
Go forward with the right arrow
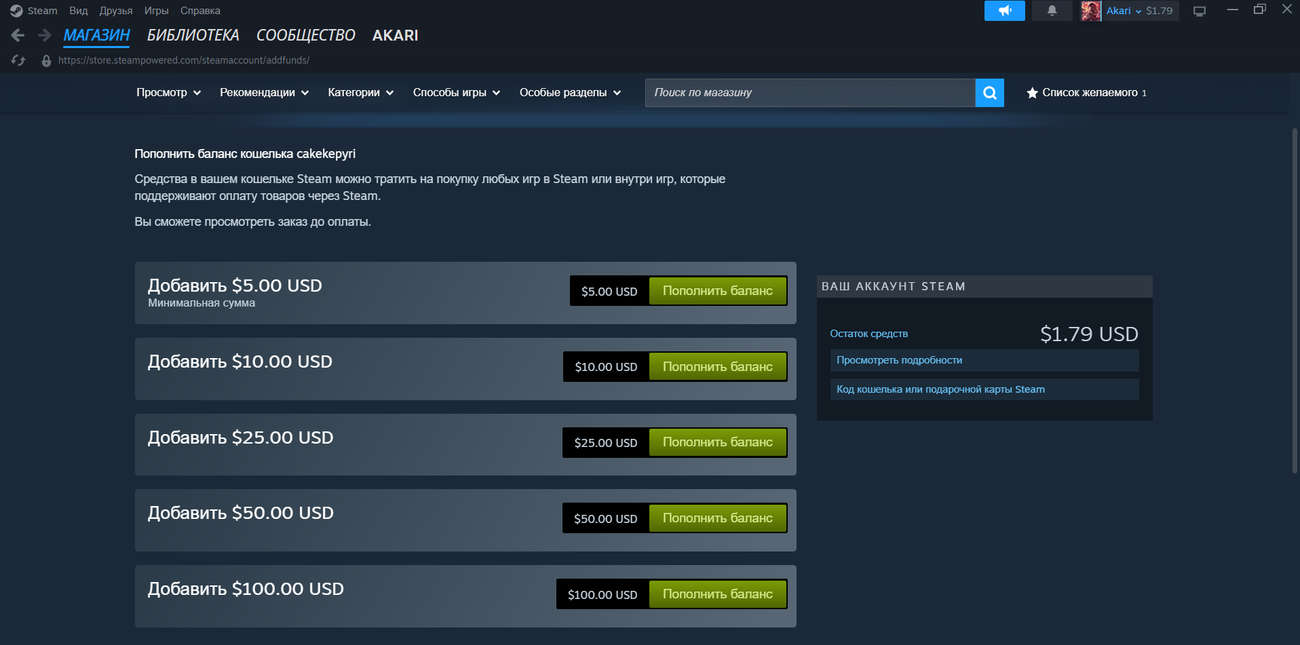(x=44, y=35)
